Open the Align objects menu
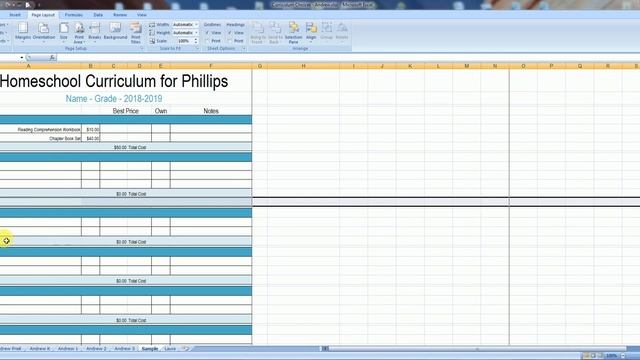 point(311,32)
